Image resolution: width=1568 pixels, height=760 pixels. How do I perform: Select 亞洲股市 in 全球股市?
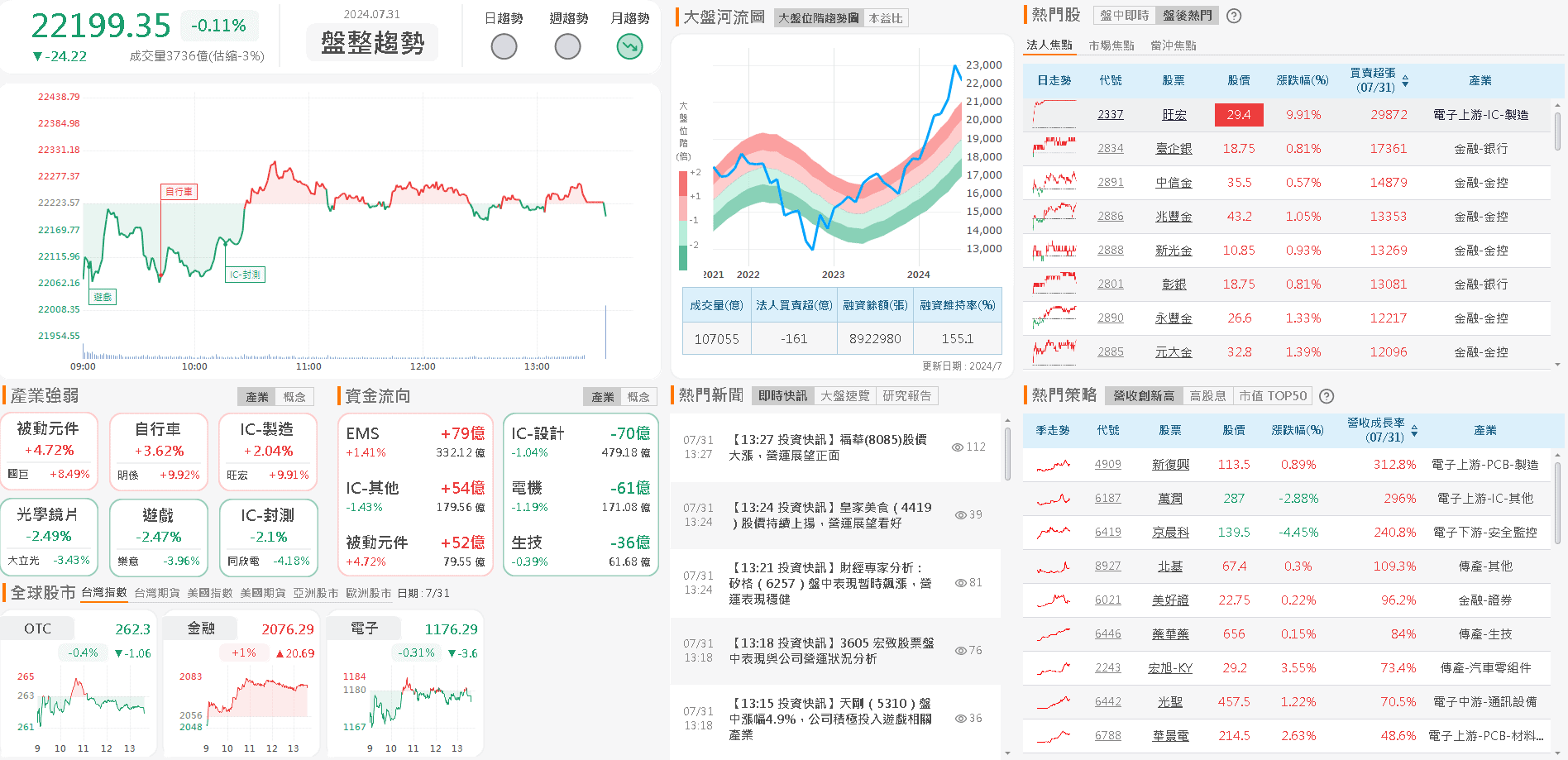[x=316, y=593]
